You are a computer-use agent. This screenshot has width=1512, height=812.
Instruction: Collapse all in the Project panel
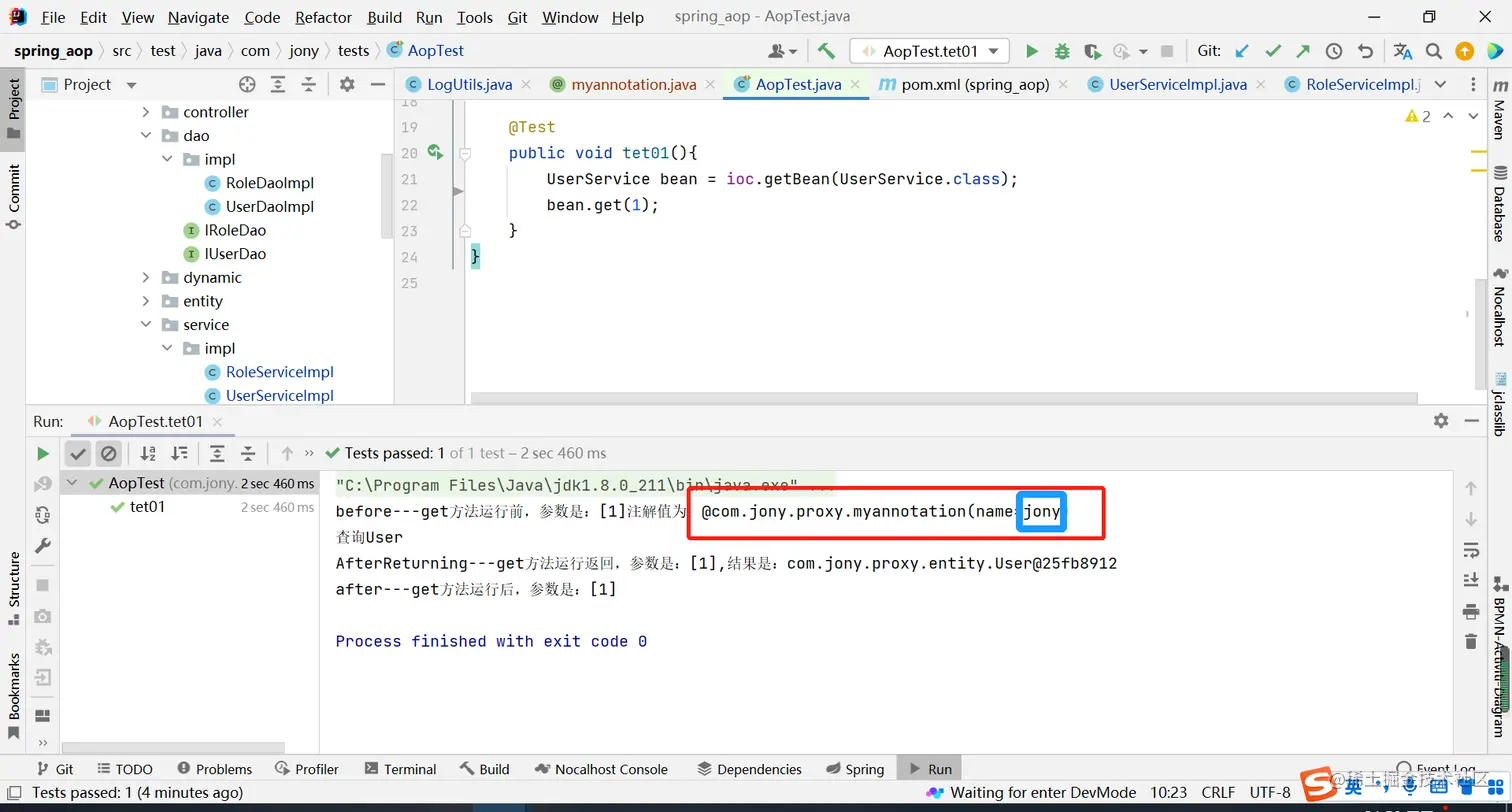(309, 85)
